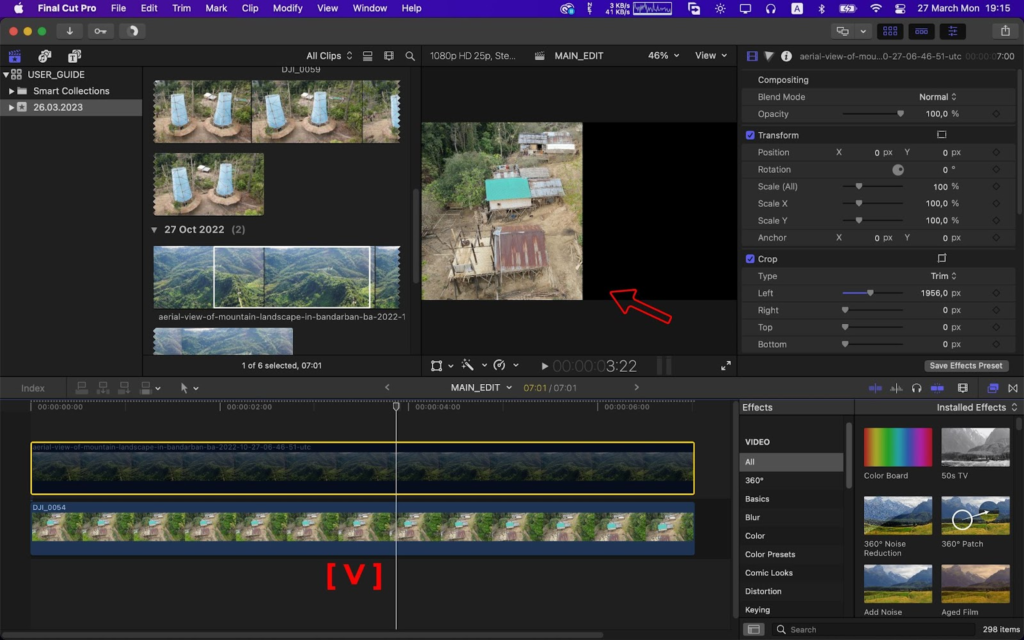Click the browser search magnifier icon

pos(410,56)
